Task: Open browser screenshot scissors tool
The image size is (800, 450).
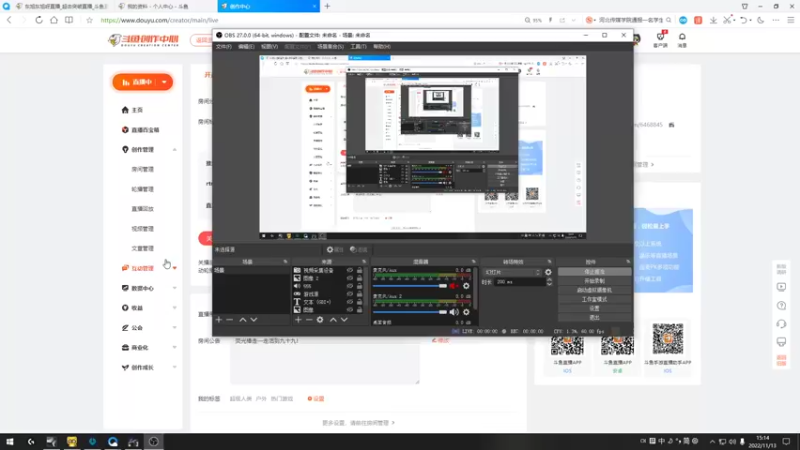Action: click(x=728, y=20)
